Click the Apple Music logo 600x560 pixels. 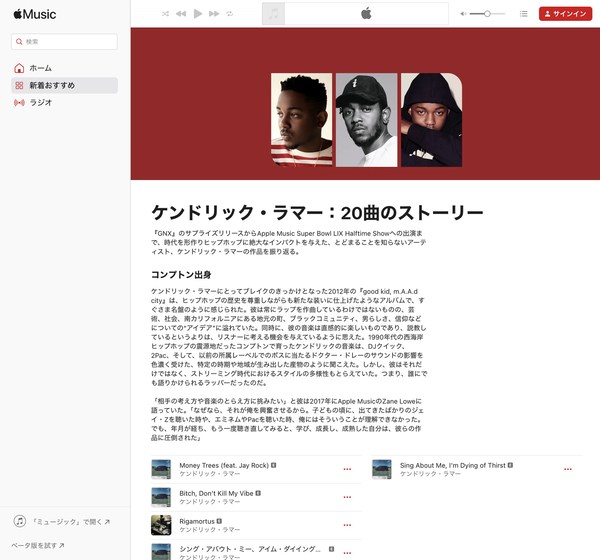(35, 14)
